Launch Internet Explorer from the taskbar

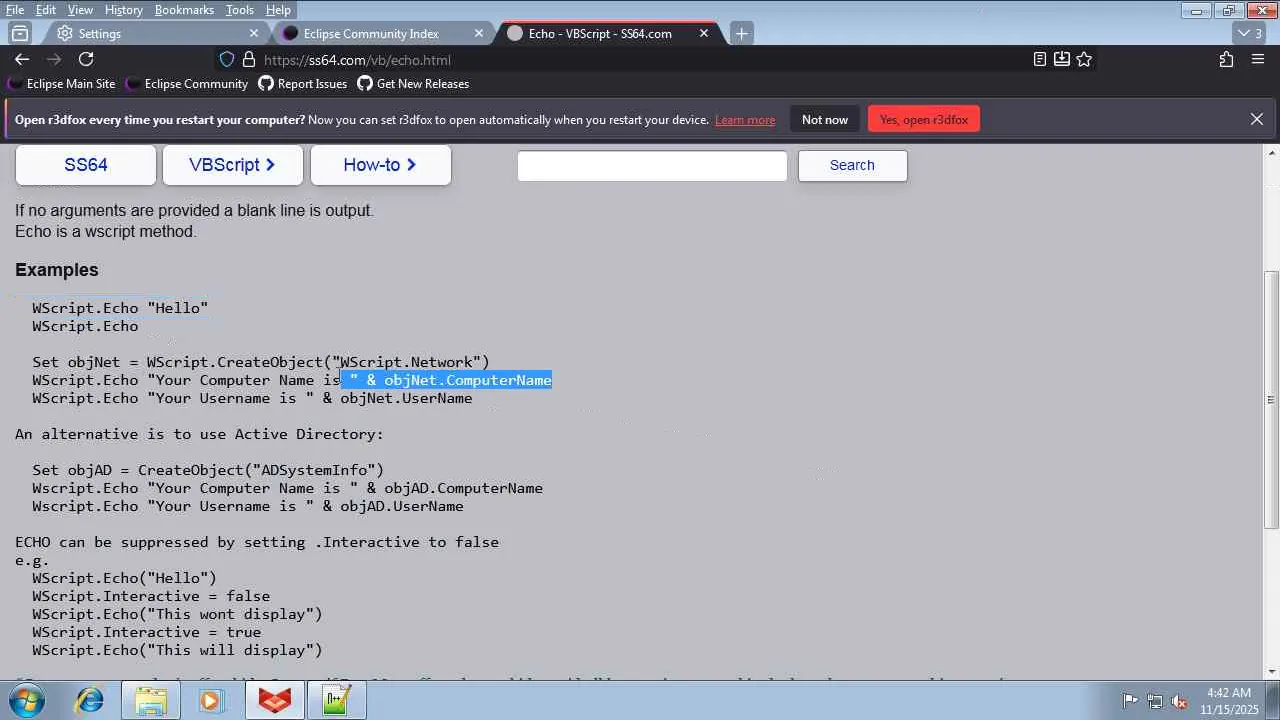click(90, 701)
